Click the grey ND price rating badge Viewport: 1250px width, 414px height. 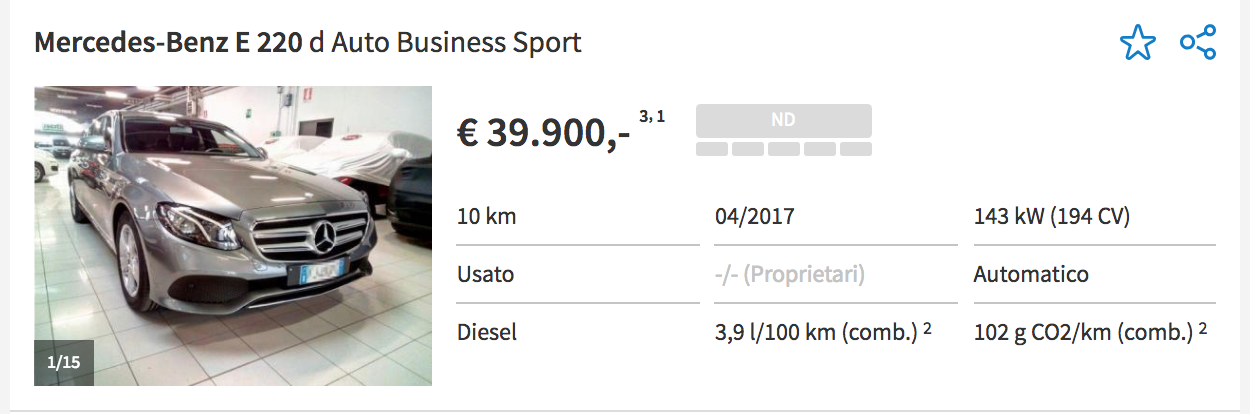[x=783, y=120]
